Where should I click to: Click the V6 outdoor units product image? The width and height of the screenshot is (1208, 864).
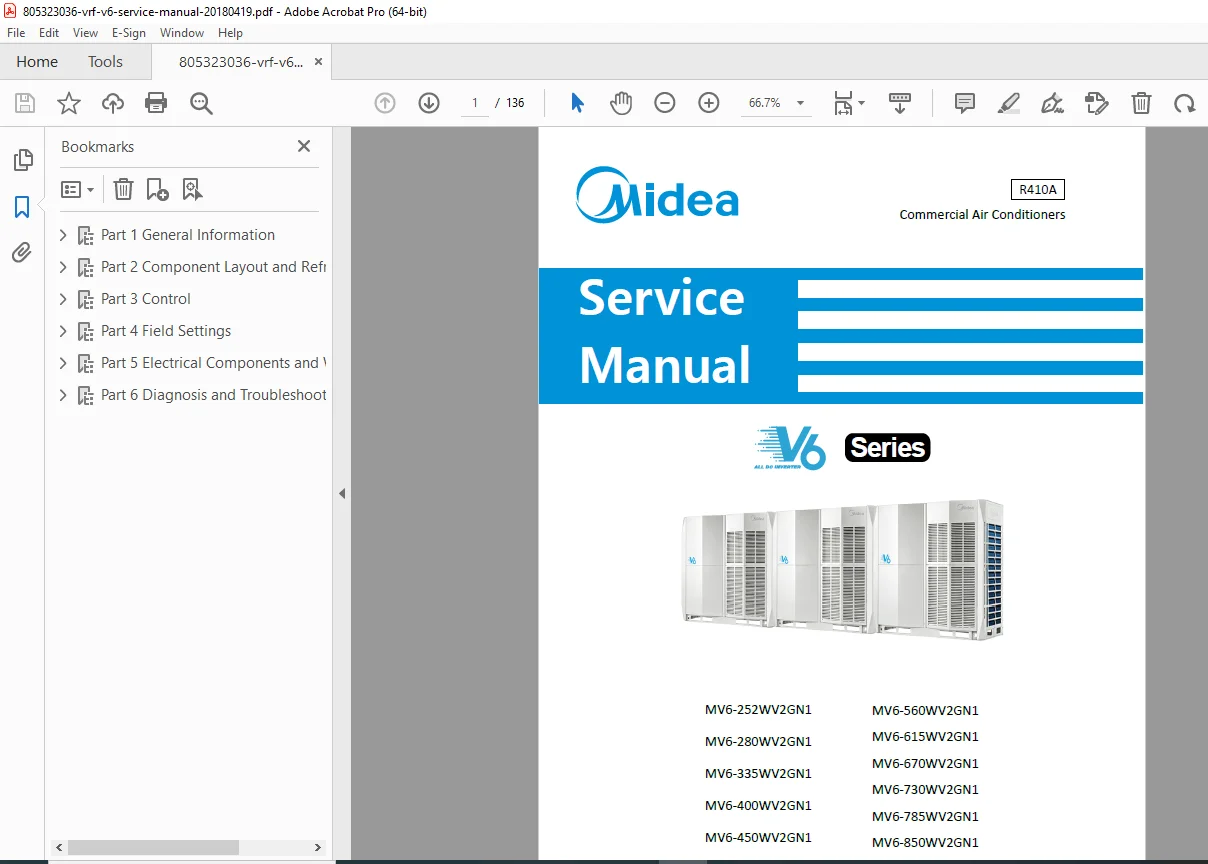842,569
